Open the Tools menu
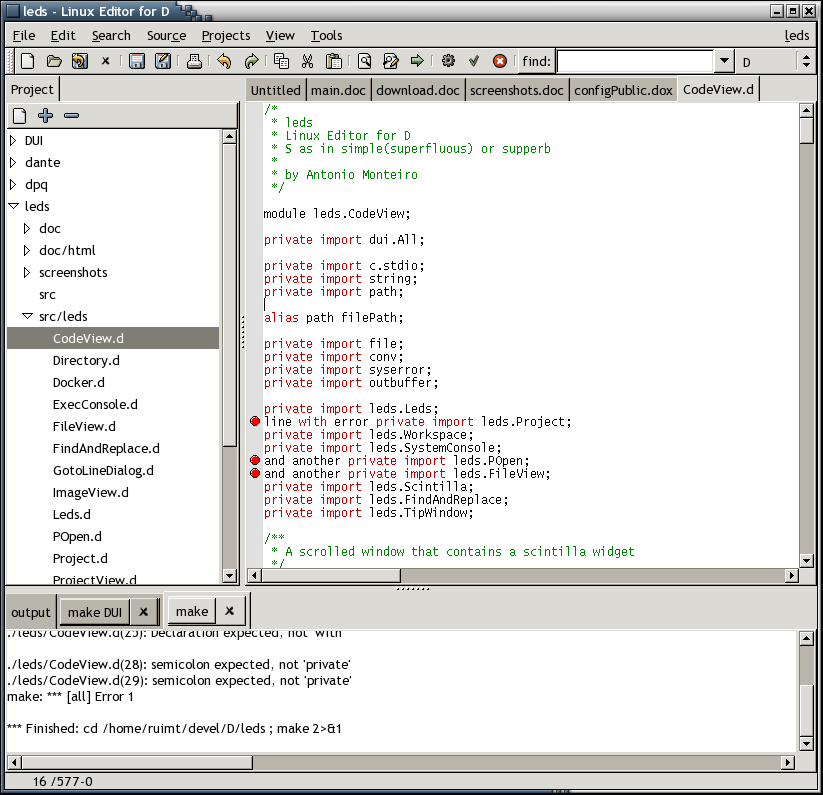Screen dimensions: 823x795 (x=326, y=36)
